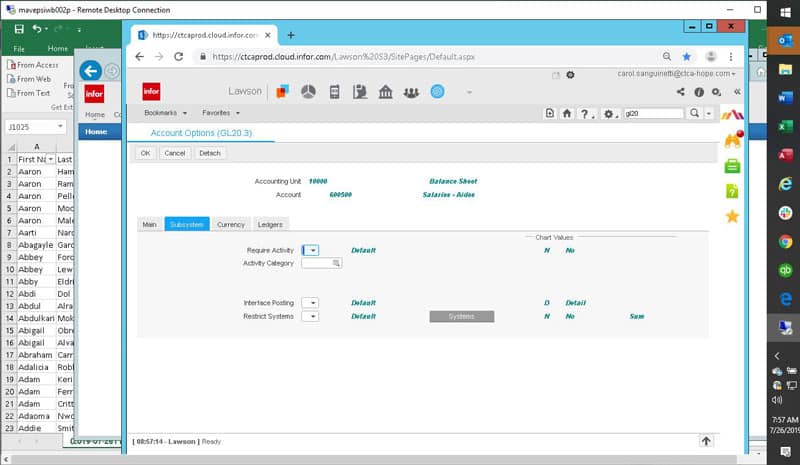Click the red Infor logo in Lawson header
Viewport: 800px width, 465px height.
click(152, 92)
